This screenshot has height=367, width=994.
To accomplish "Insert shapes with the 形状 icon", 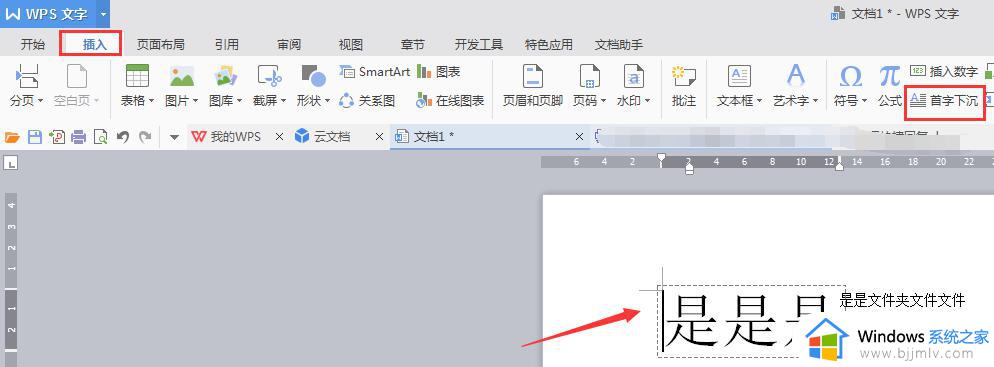I will coord(313,76).
